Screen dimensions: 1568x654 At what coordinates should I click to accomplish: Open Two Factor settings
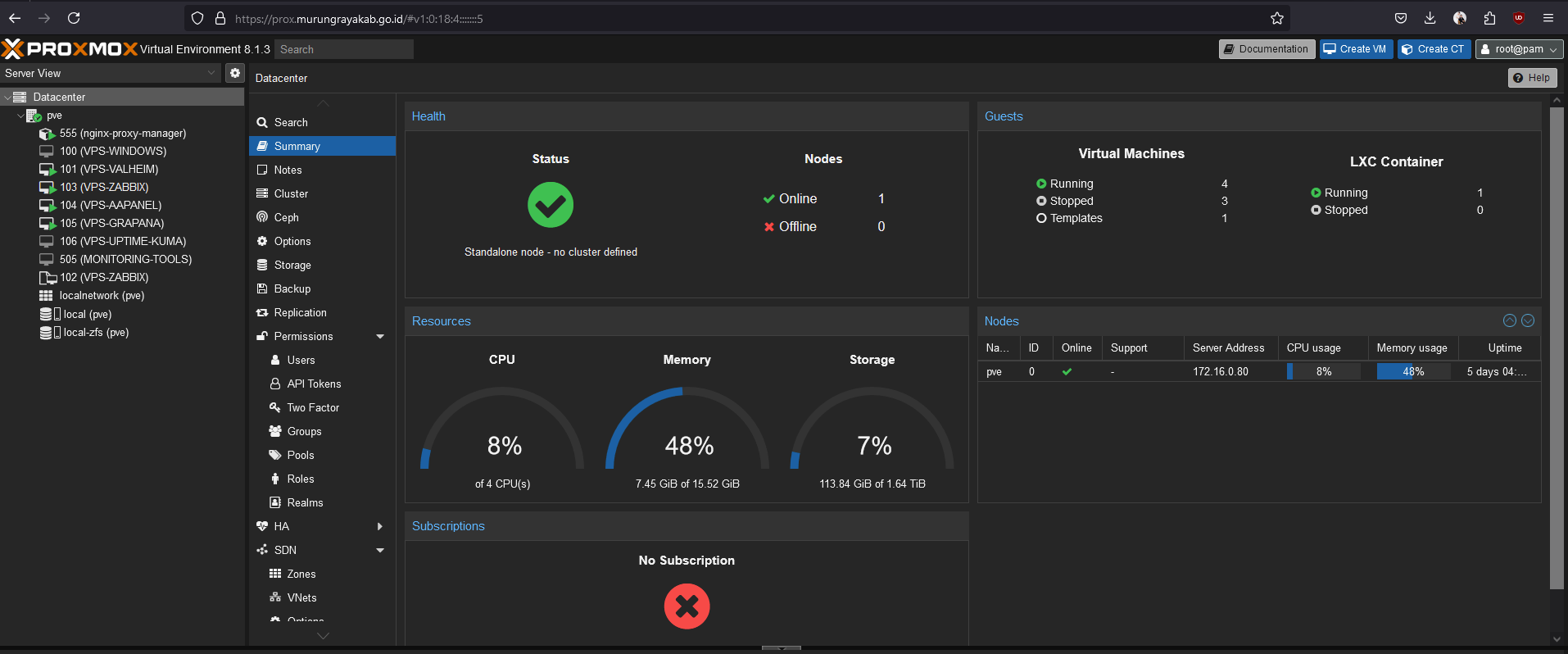322,407
